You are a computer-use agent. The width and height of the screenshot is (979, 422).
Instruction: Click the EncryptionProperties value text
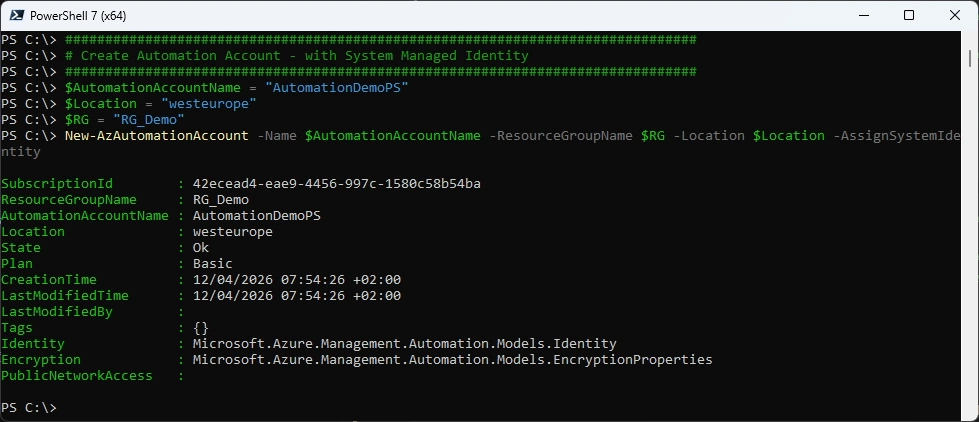click(452, 360)
